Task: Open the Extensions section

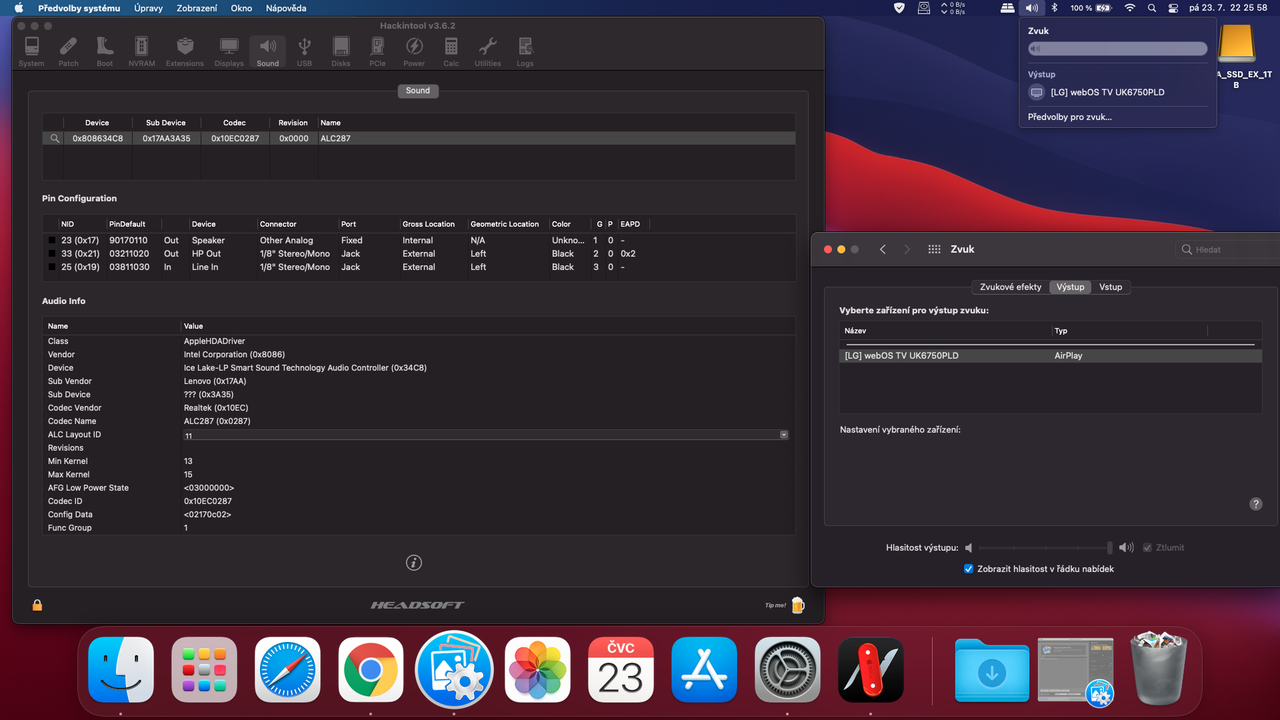Action: click(185, 51)
